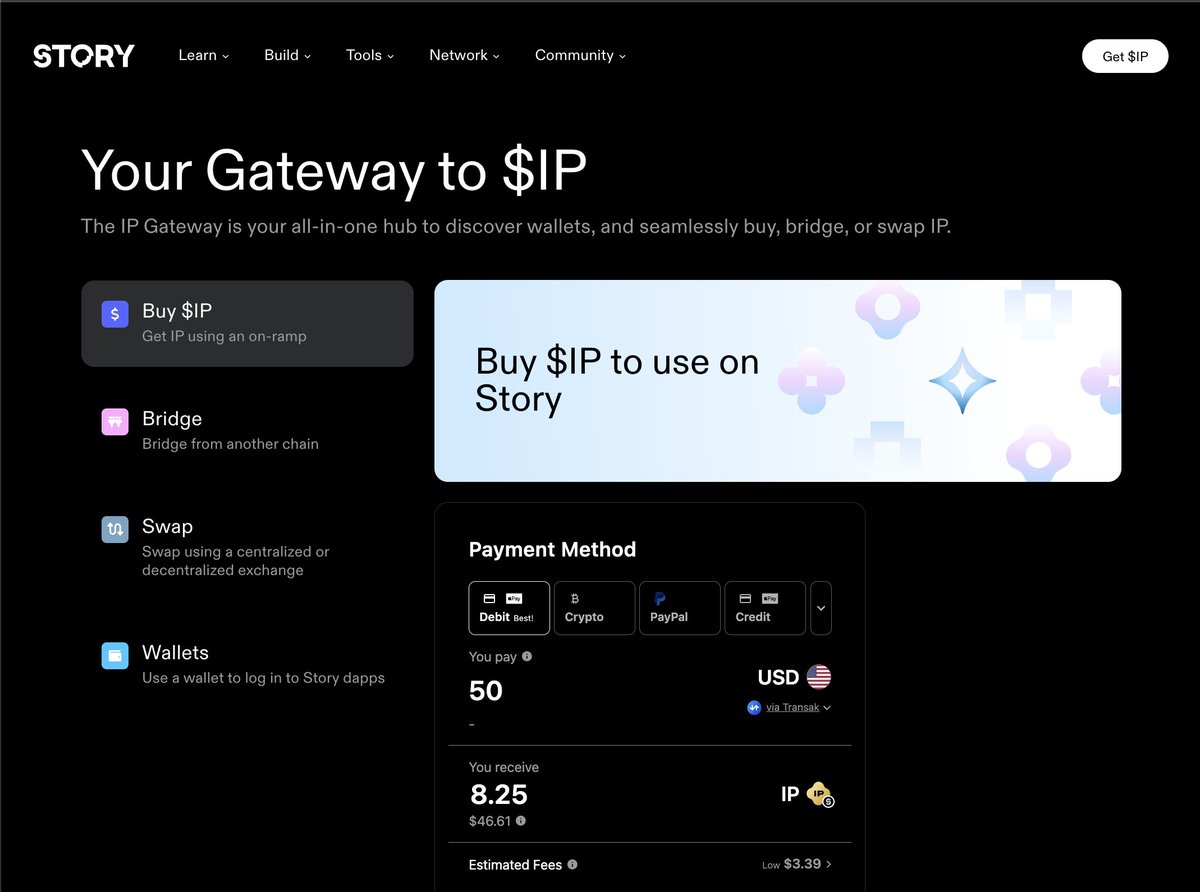Click the Get $IP button
1200x892 pixels.
1125,56
